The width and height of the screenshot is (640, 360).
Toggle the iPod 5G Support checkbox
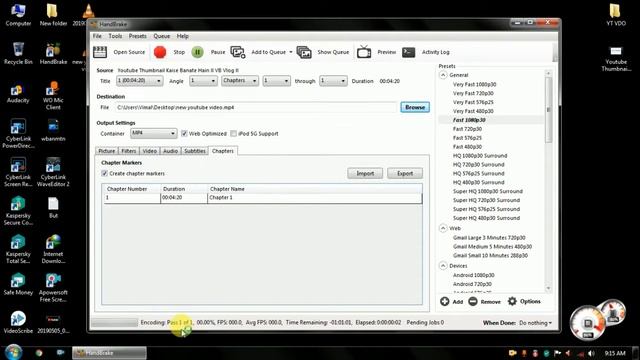point(233,133)
